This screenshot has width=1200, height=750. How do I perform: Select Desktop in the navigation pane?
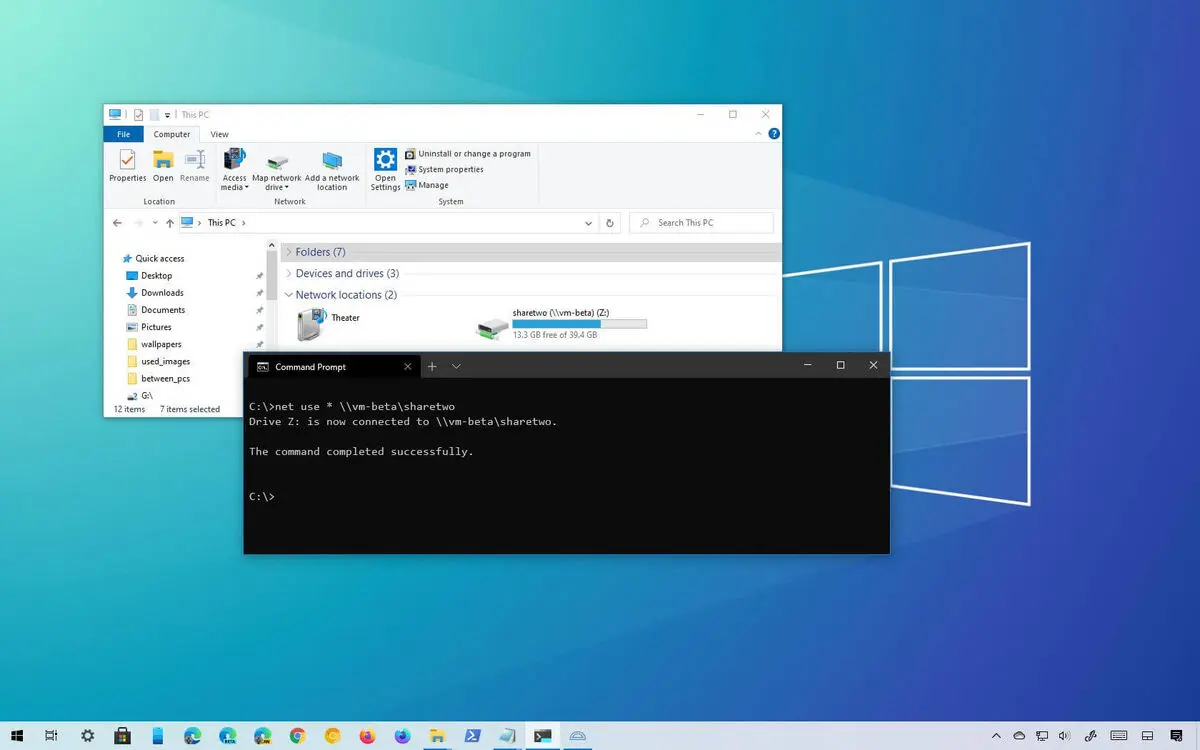tap(148, 276)
